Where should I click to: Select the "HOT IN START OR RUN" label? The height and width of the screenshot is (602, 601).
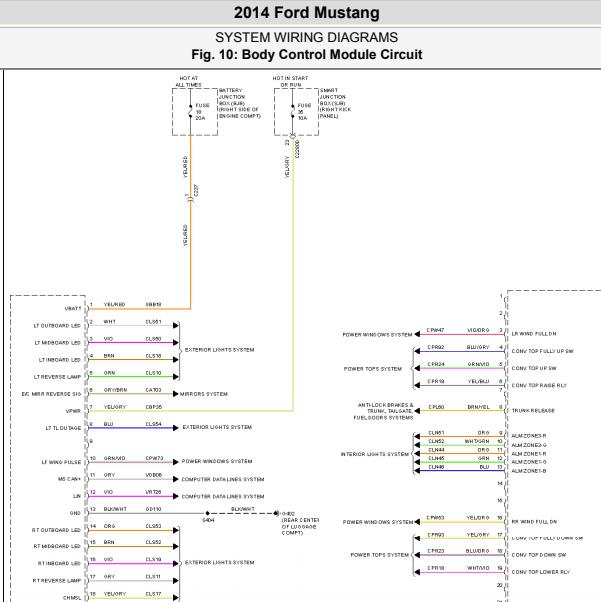click(290, 81)
